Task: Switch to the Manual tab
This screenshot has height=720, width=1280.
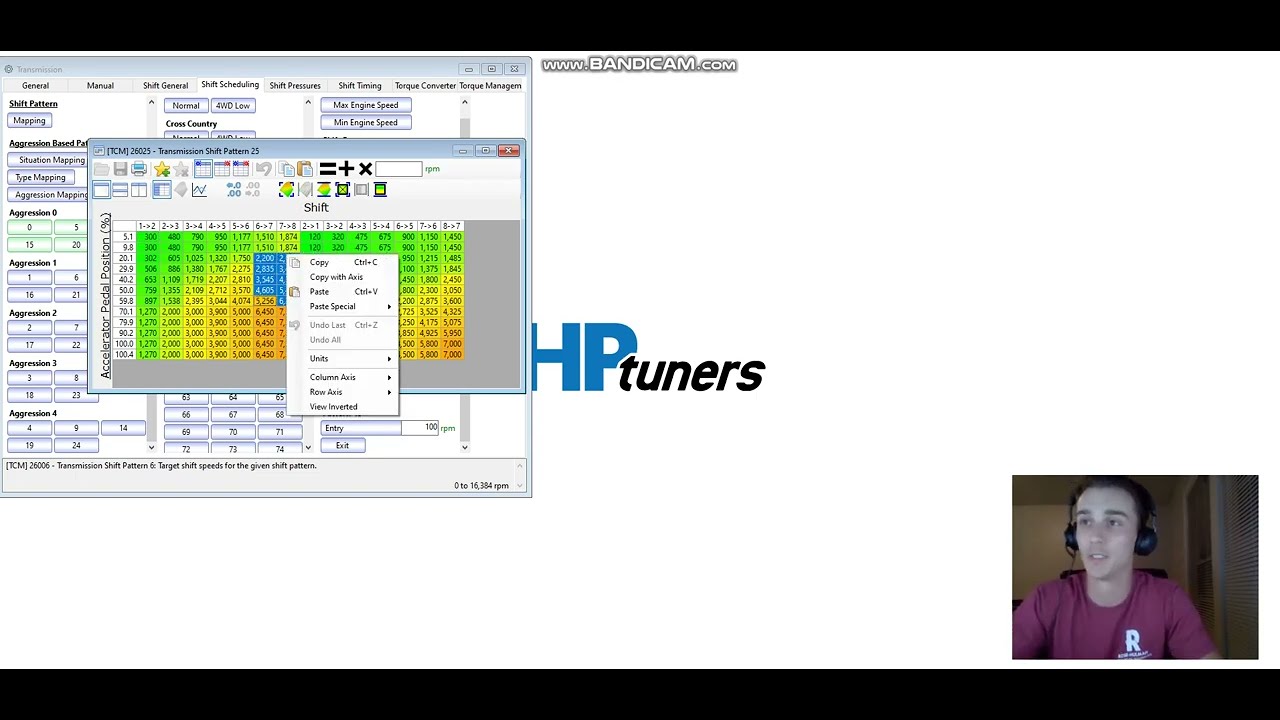Action: (100, 86)
